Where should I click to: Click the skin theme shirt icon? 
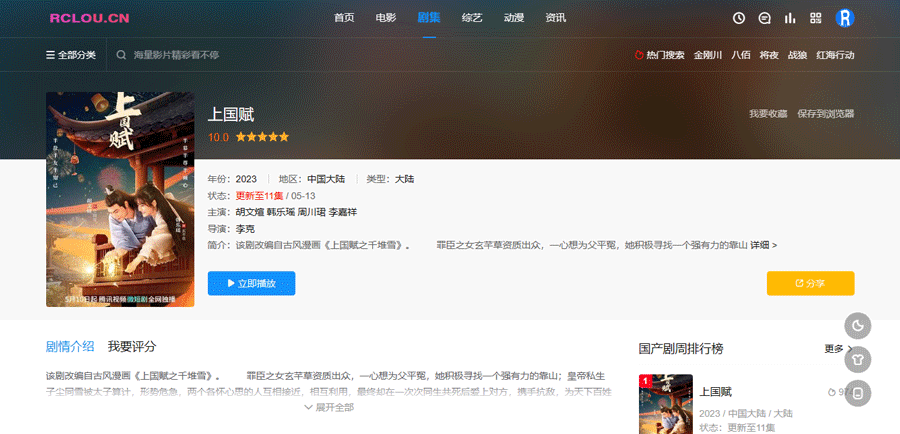(x=858, y=360)
